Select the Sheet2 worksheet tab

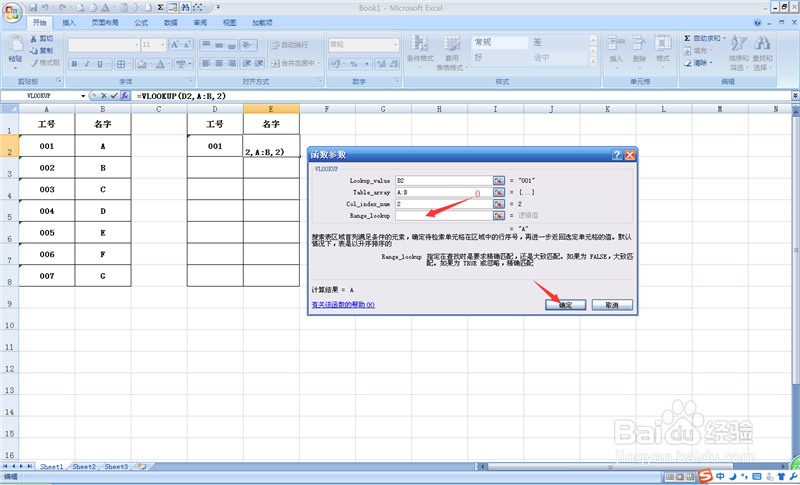[x=84, y=466]
